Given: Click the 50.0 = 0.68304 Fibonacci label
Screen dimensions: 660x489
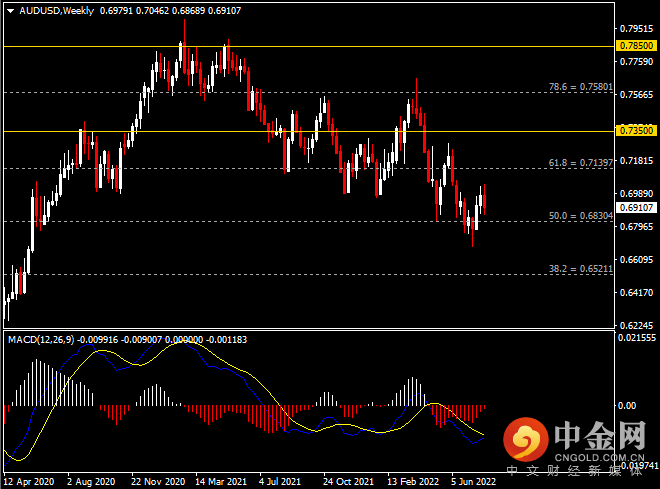Looking at the screenshot, I should click(x=580, y=215).
